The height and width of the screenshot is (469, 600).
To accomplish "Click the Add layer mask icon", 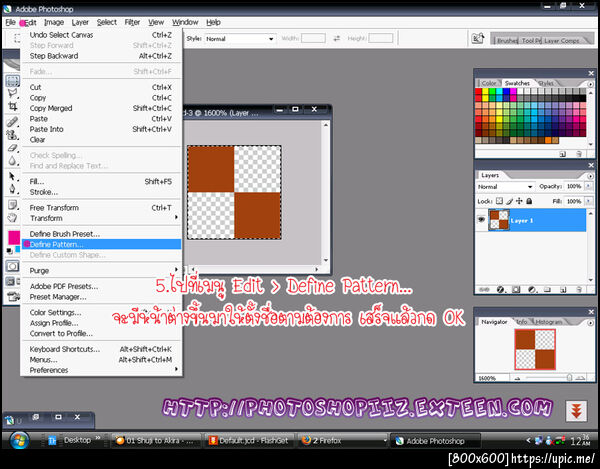I will tap(516, 290).
